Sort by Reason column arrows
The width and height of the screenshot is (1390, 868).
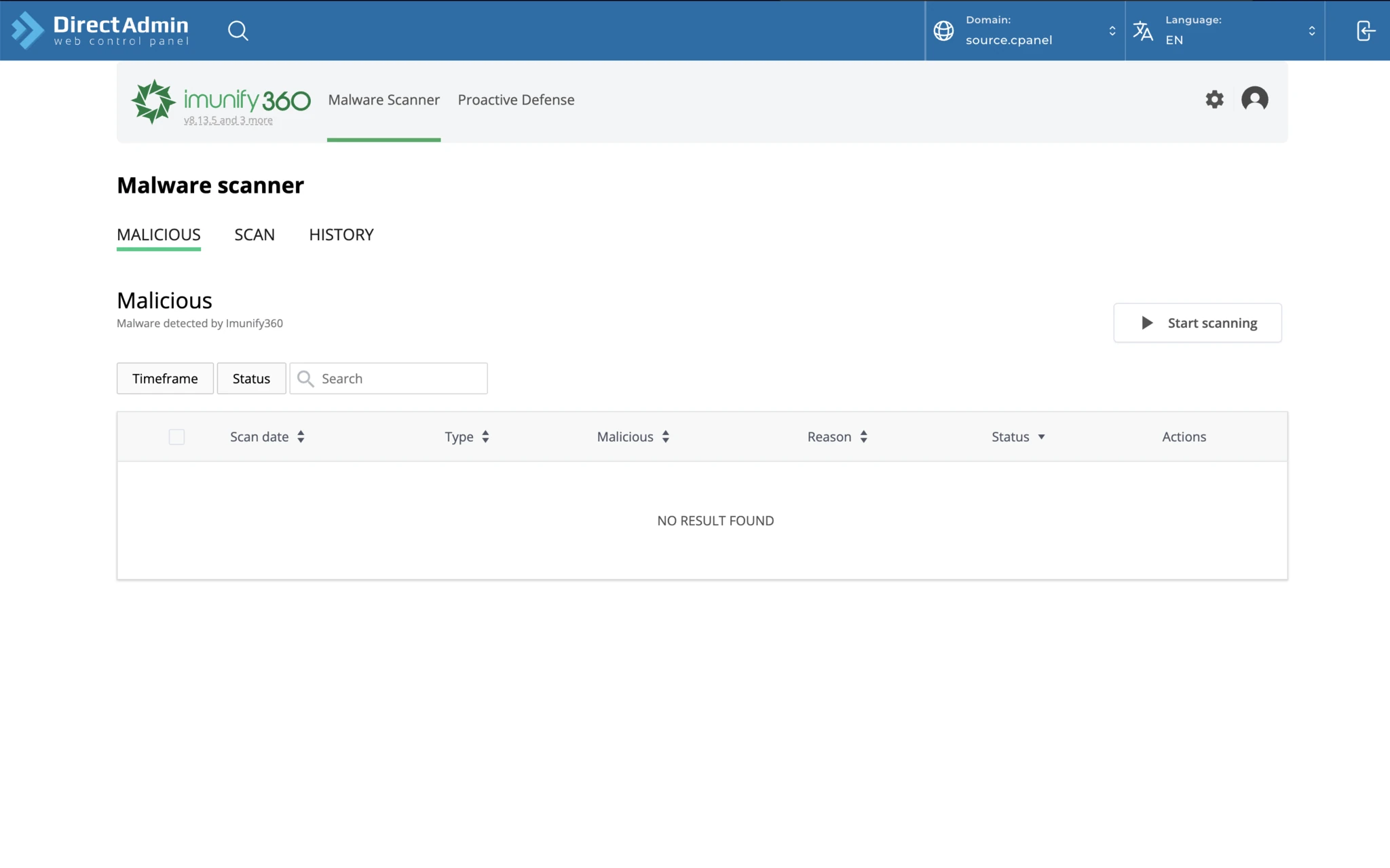[x=863, y=437]
